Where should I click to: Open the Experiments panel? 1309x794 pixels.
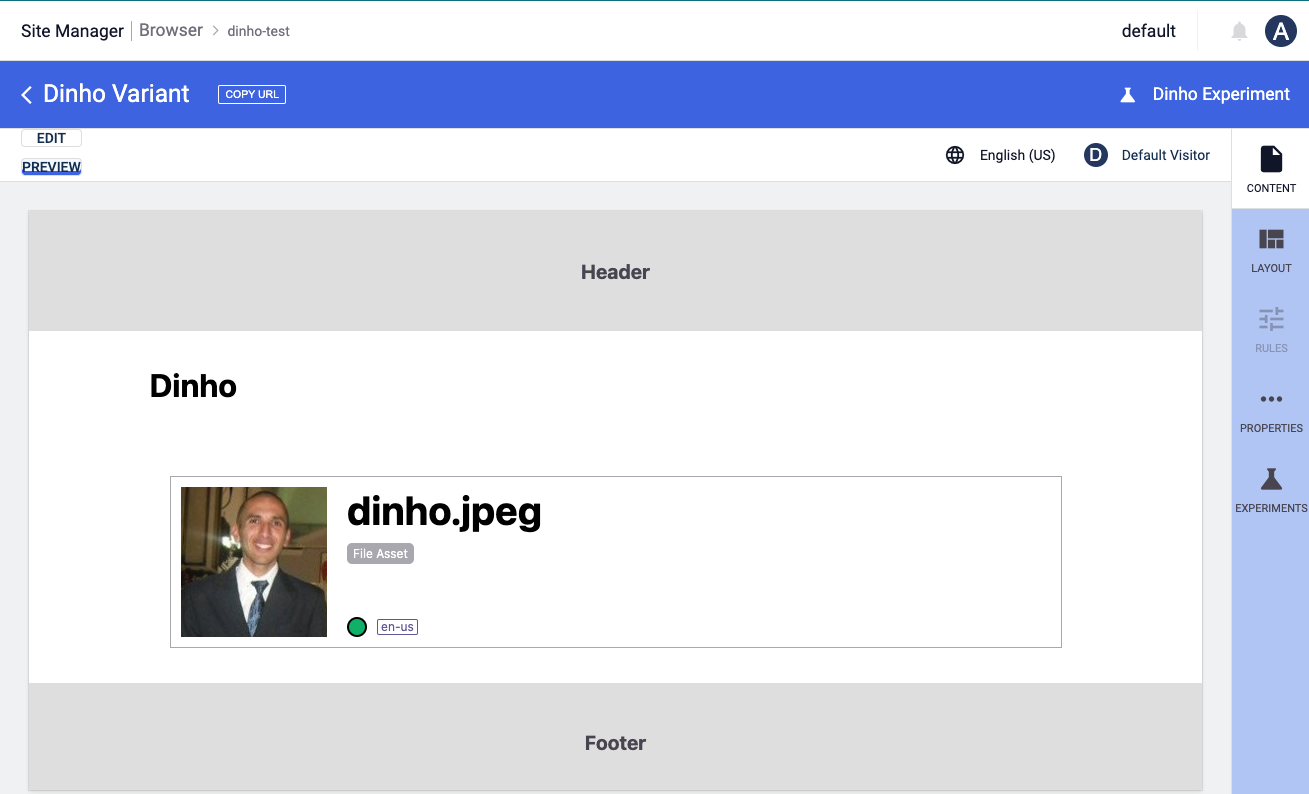(1270, 488)
